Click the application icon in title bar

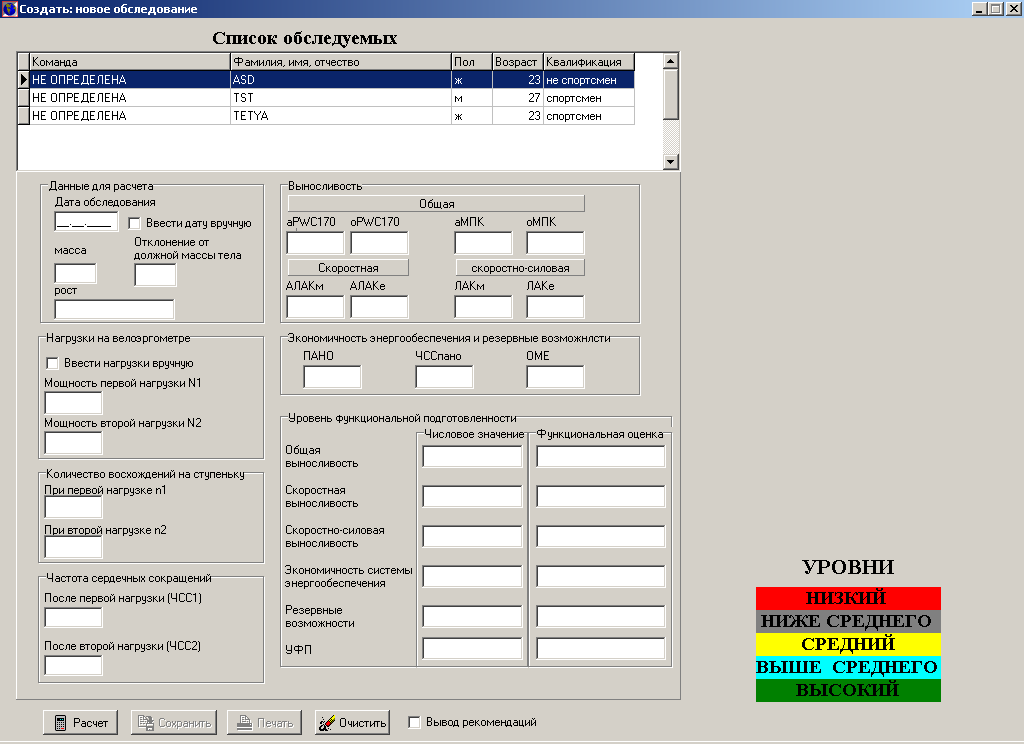[x=9, y=8]
